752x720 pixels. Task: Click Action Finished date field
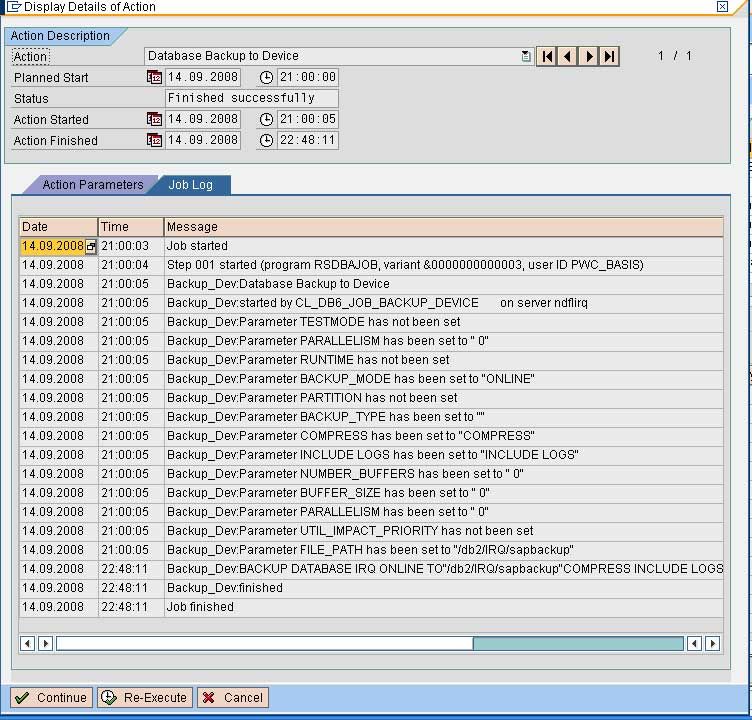[x=203, y=141]
